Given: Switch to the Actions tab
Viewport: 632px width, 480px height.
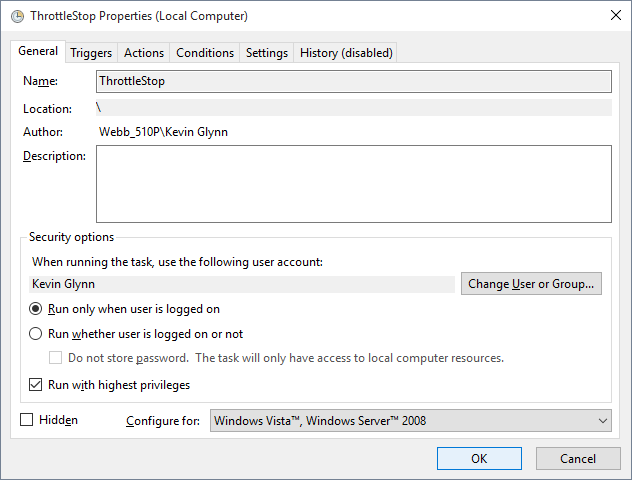Looking at the screenshot, I should point(144,53).
